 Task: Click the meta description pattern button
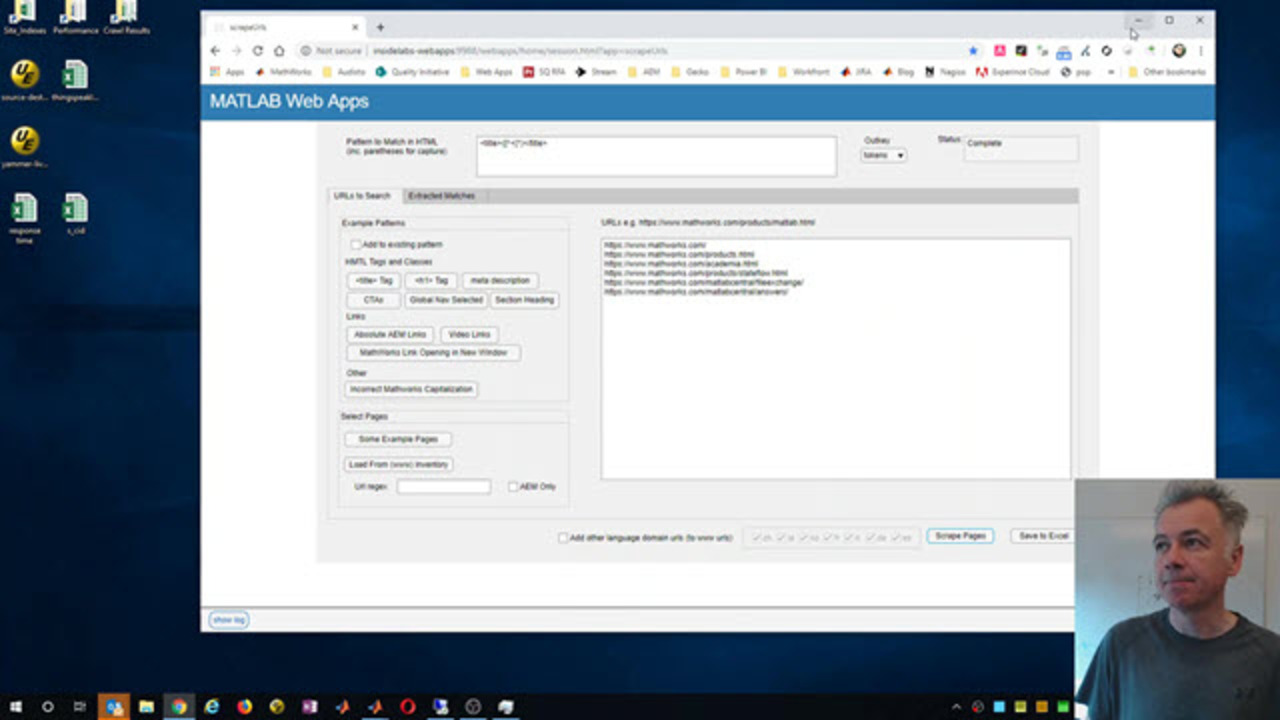[x=500, y=281]
